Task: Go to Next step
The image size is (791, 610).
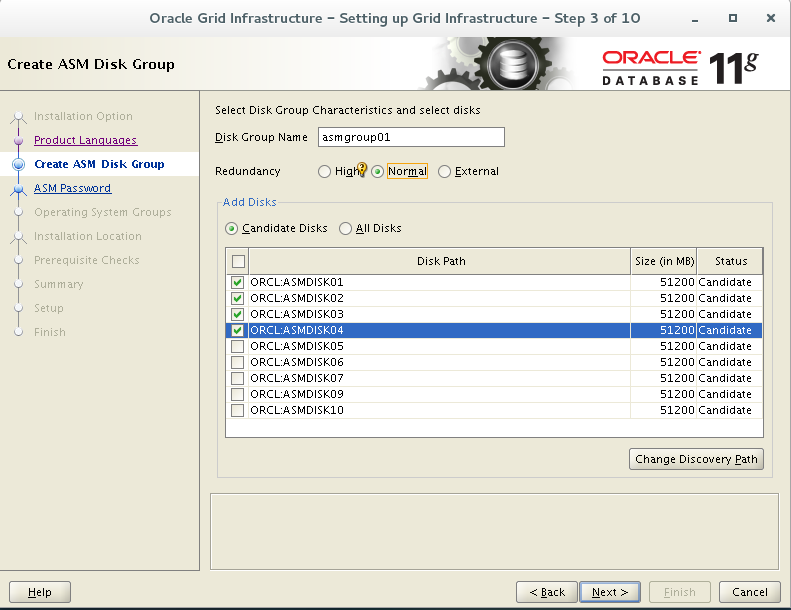Action: coord(610,592)
